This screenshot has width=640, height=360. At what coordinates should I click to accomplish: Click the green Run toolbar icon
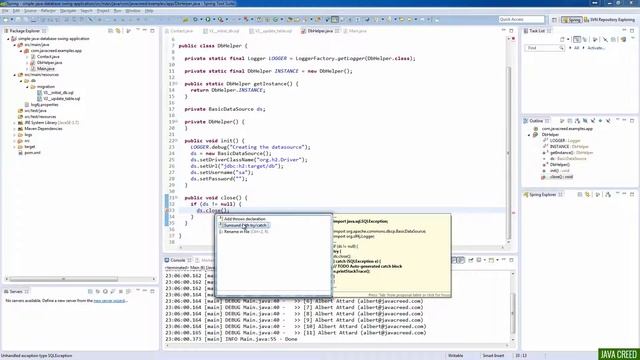208,20
